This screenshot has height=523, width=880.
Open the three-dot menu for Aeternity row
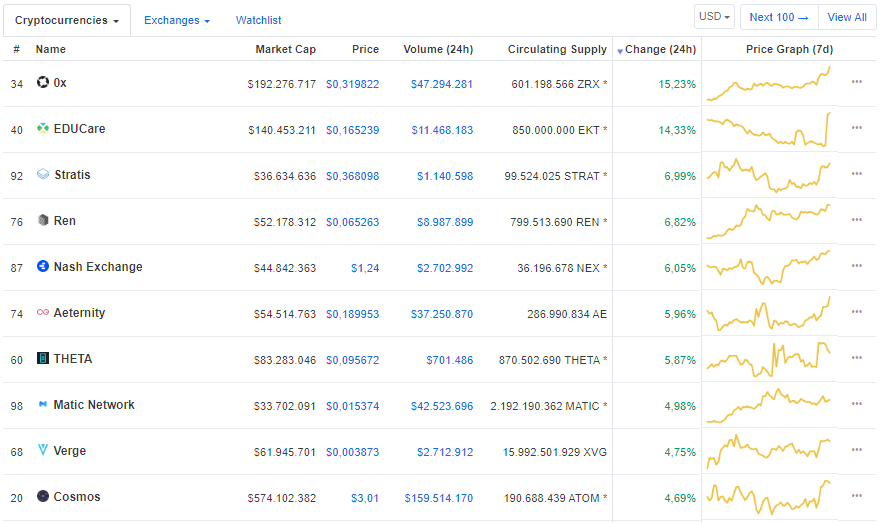[x=856, y=312]
